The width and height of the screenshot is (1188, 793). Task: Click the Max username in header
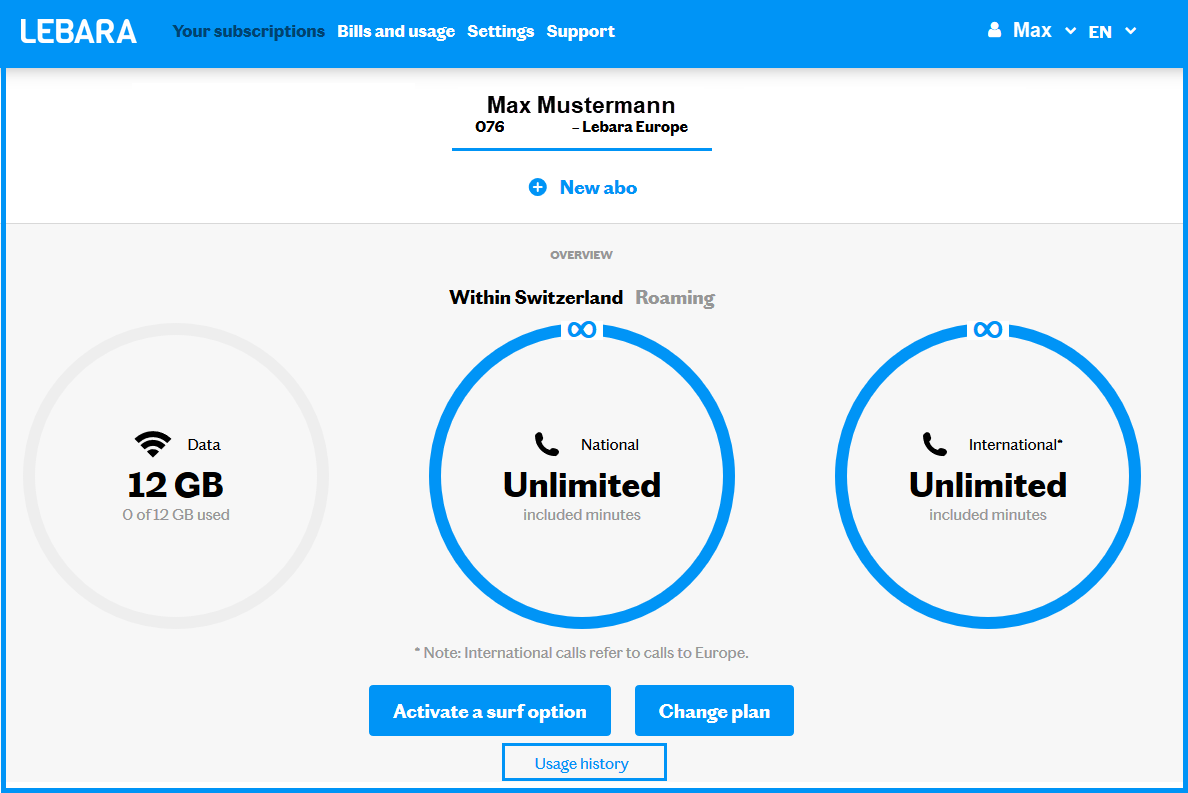pos(1032,30)
